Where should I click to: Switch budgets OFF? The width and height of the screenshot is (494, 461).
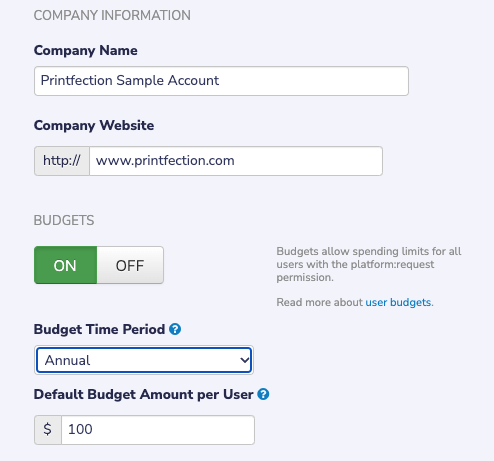(x=130, y=265)
